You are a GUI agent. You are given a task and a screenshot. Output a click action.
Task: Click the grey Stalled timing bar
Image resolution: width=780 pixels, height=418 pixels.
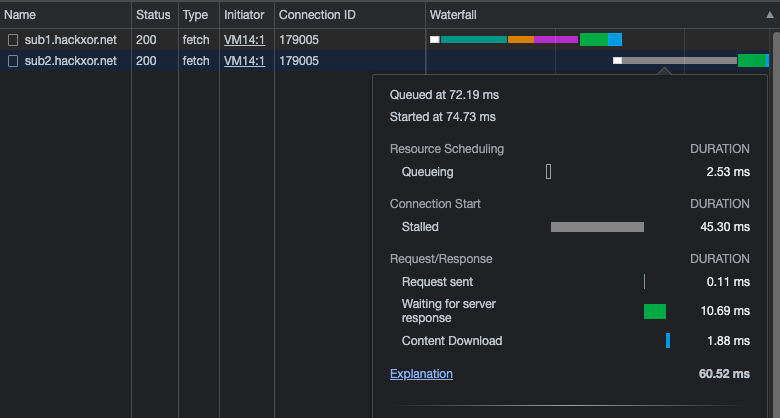(597, 227)
